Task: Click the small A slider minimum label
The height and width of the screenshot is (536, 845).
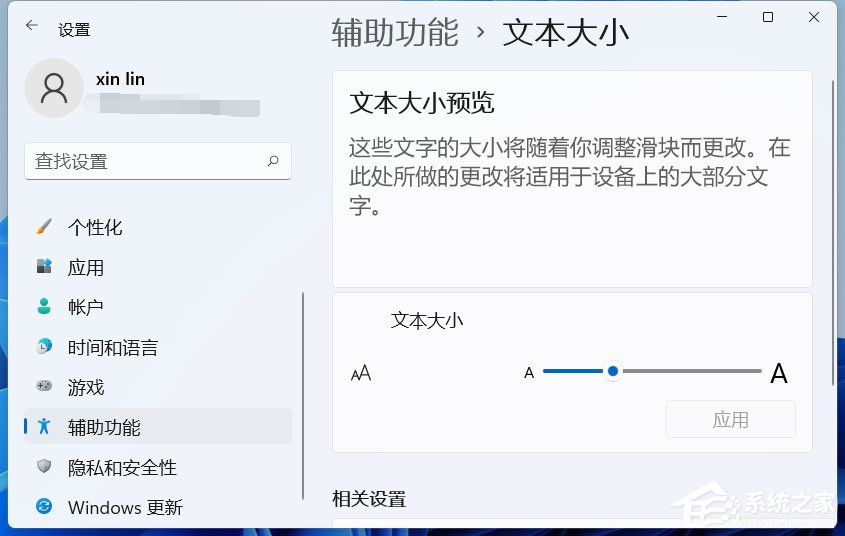Action: (x=529, y=373)
